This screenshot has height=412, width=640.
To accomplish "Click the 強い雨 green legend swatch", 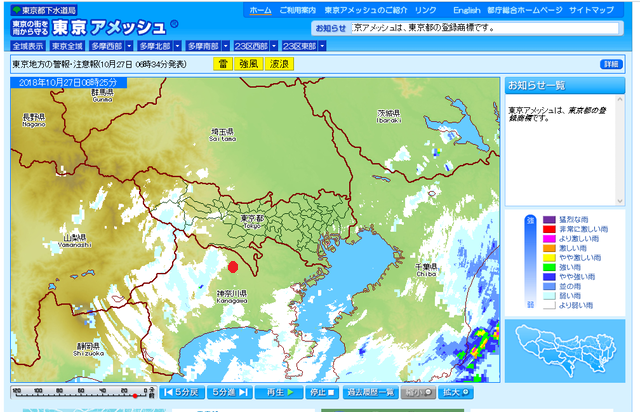I will click(x=549, y=267).
